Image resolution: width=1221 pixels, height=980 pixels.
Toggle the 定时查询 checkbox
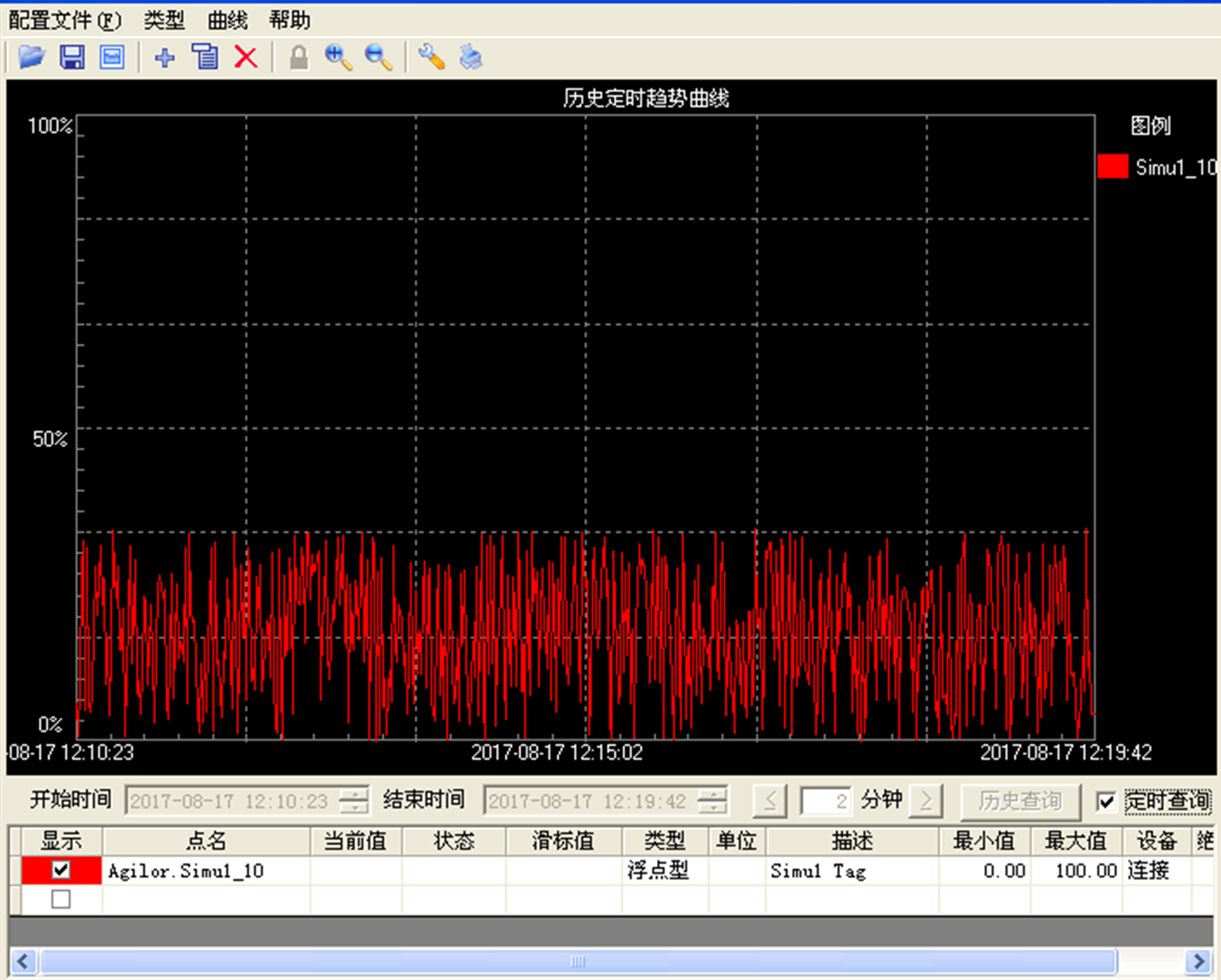coord(1106,801)
